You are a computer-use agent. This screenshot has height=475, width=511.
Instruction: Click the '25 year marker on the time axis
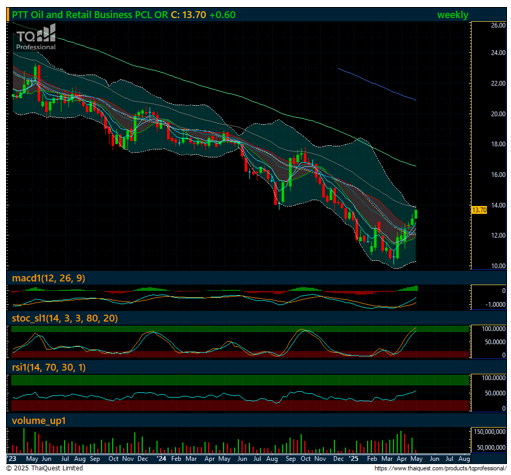pos(353,459)
